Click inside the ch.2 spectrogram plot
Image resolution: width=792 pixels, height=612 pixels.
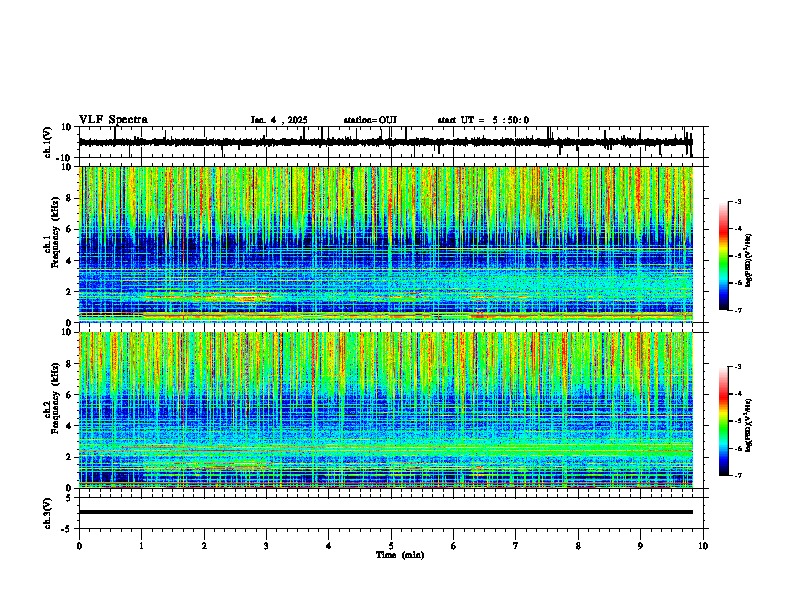tap(386, 410)
